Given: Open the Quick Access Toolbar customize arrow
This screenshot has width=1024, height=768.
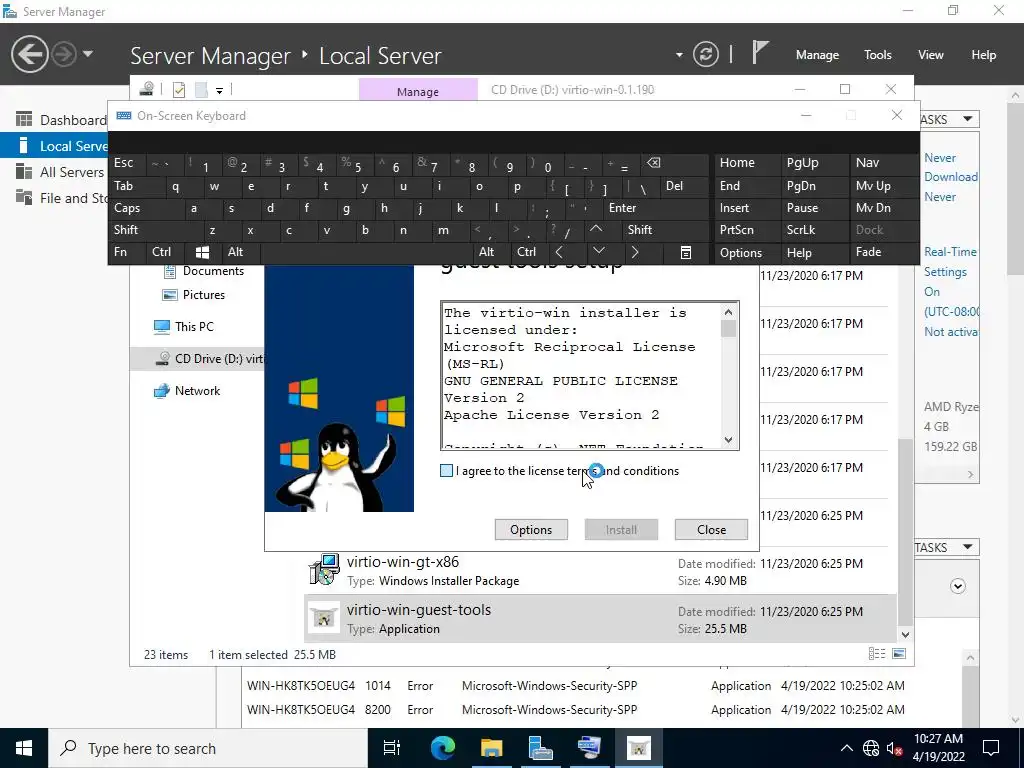Looking at the screenshot, I should (x=219, y=90).
